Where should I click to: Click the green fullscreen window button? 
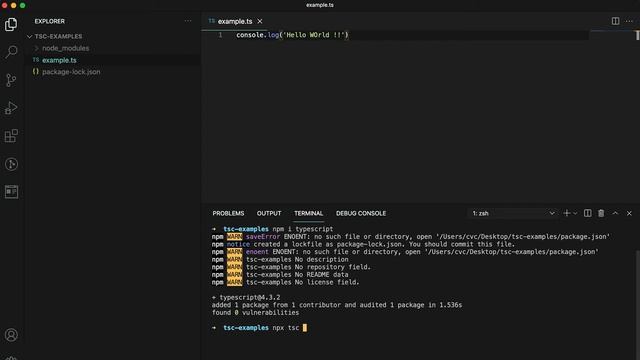[22, 5]
